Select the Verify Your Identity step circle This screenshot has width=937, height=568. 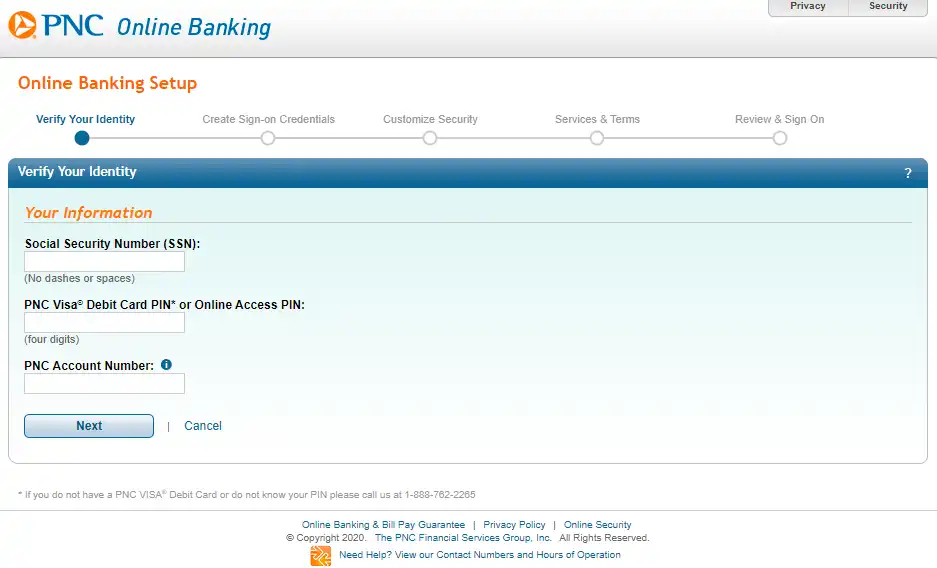(82, 139)
